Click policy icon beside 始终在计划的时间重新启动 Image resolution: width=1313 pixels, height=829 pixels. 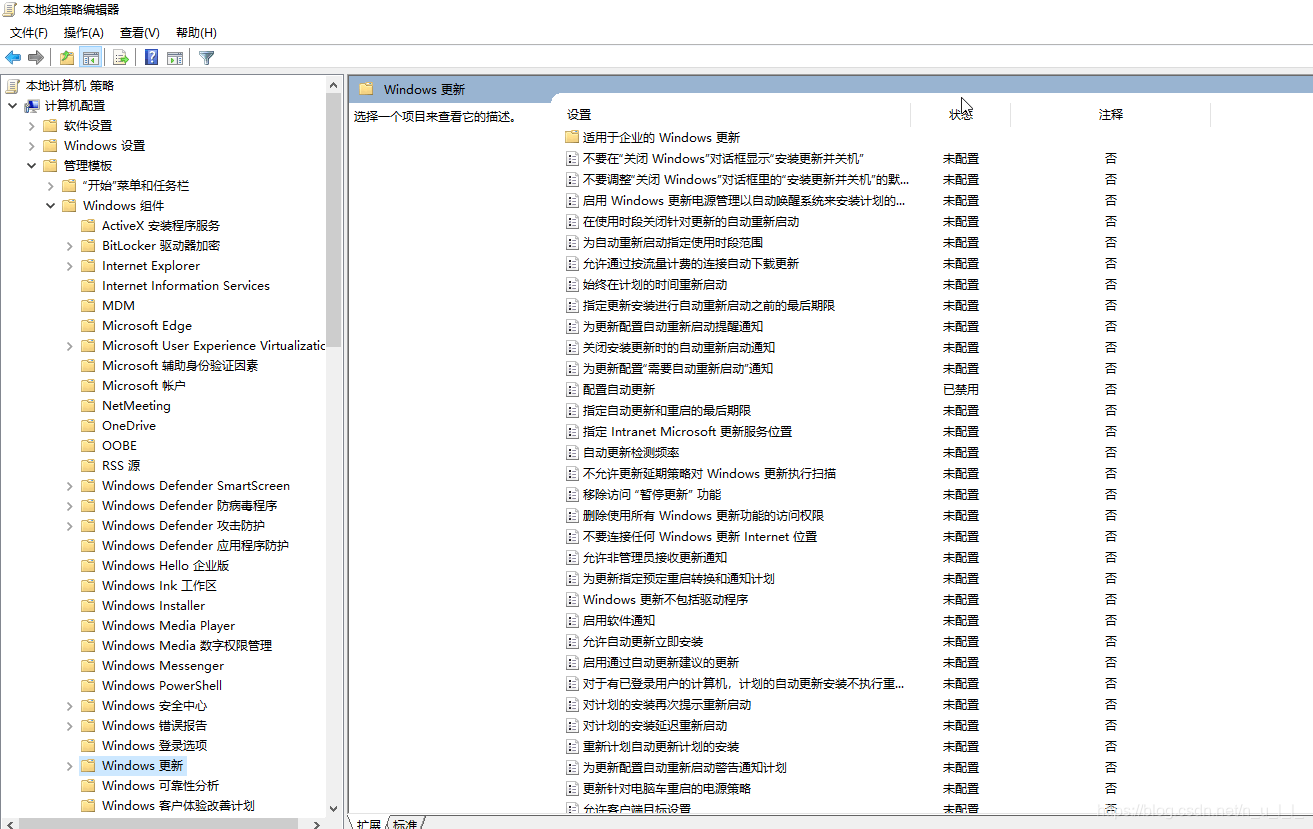[572, 284]
